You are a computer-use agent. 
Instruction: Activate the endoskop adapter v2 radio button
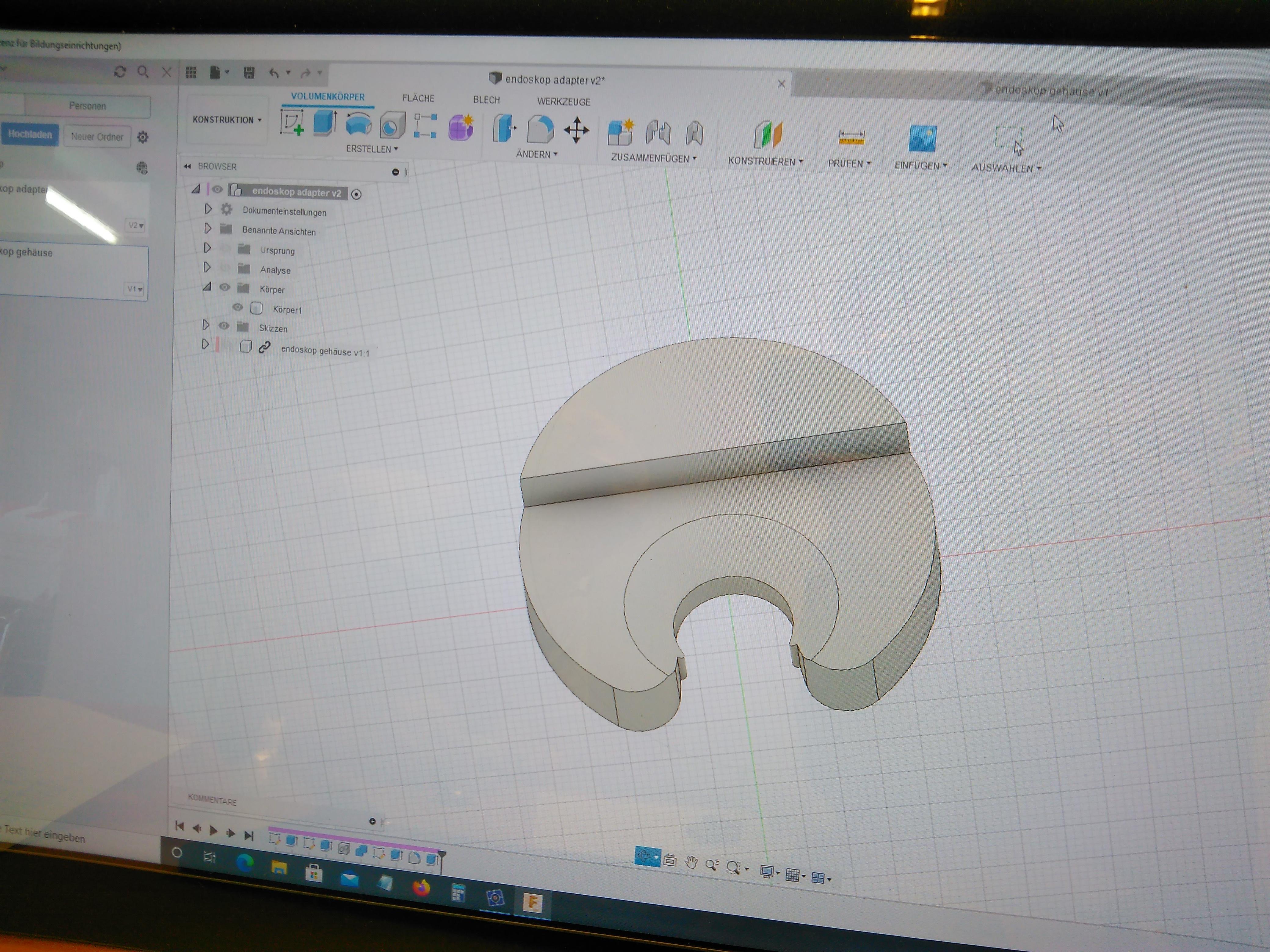pyautogui.click(x=356, y=195)
